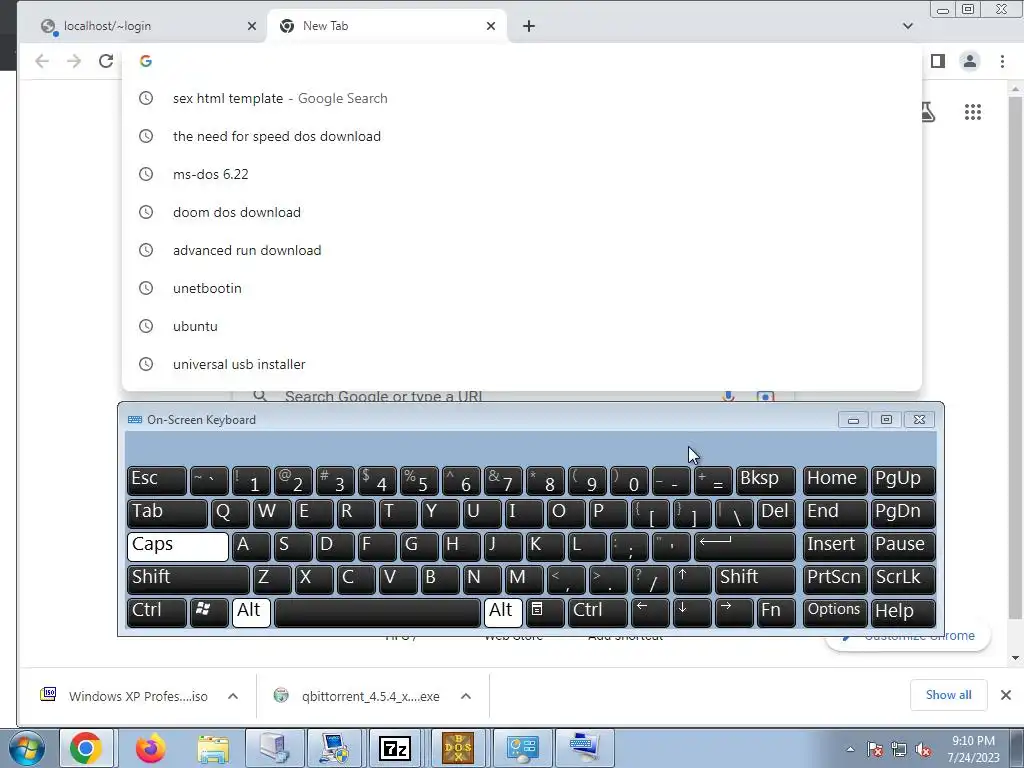Screen dimensions: 1024x768
Task: Open the Chrome three-dot menu
Action: (x=1002, y=61)
